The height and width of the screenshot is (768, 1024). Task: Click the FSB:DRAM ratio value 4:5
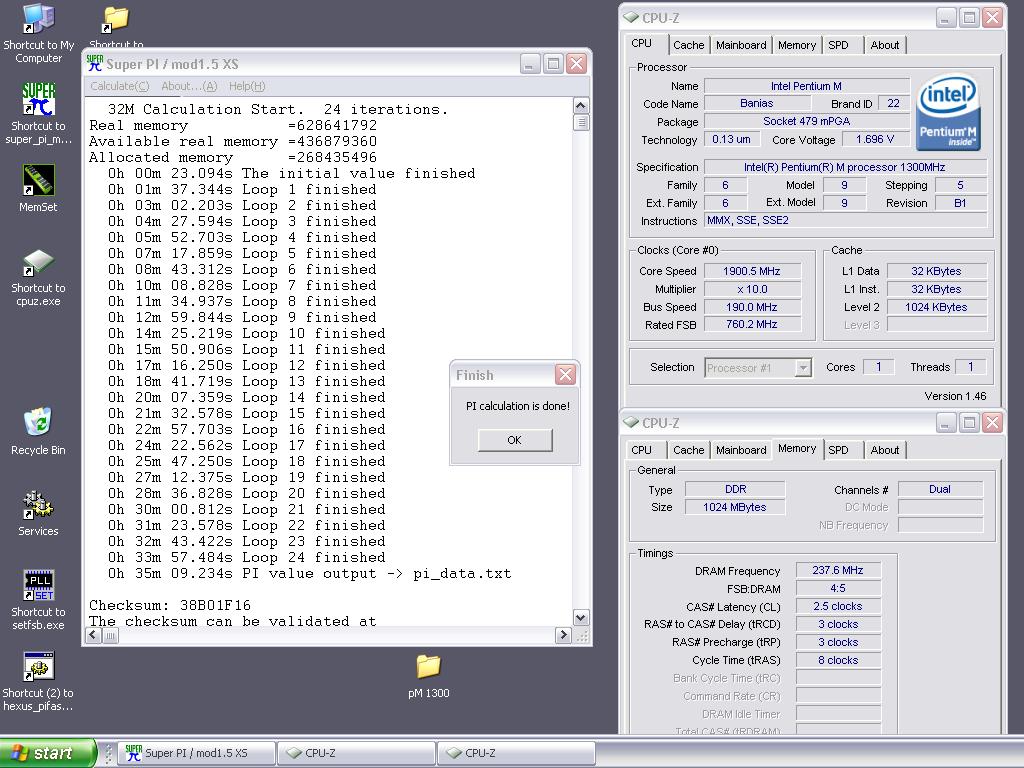coord(838,588)
